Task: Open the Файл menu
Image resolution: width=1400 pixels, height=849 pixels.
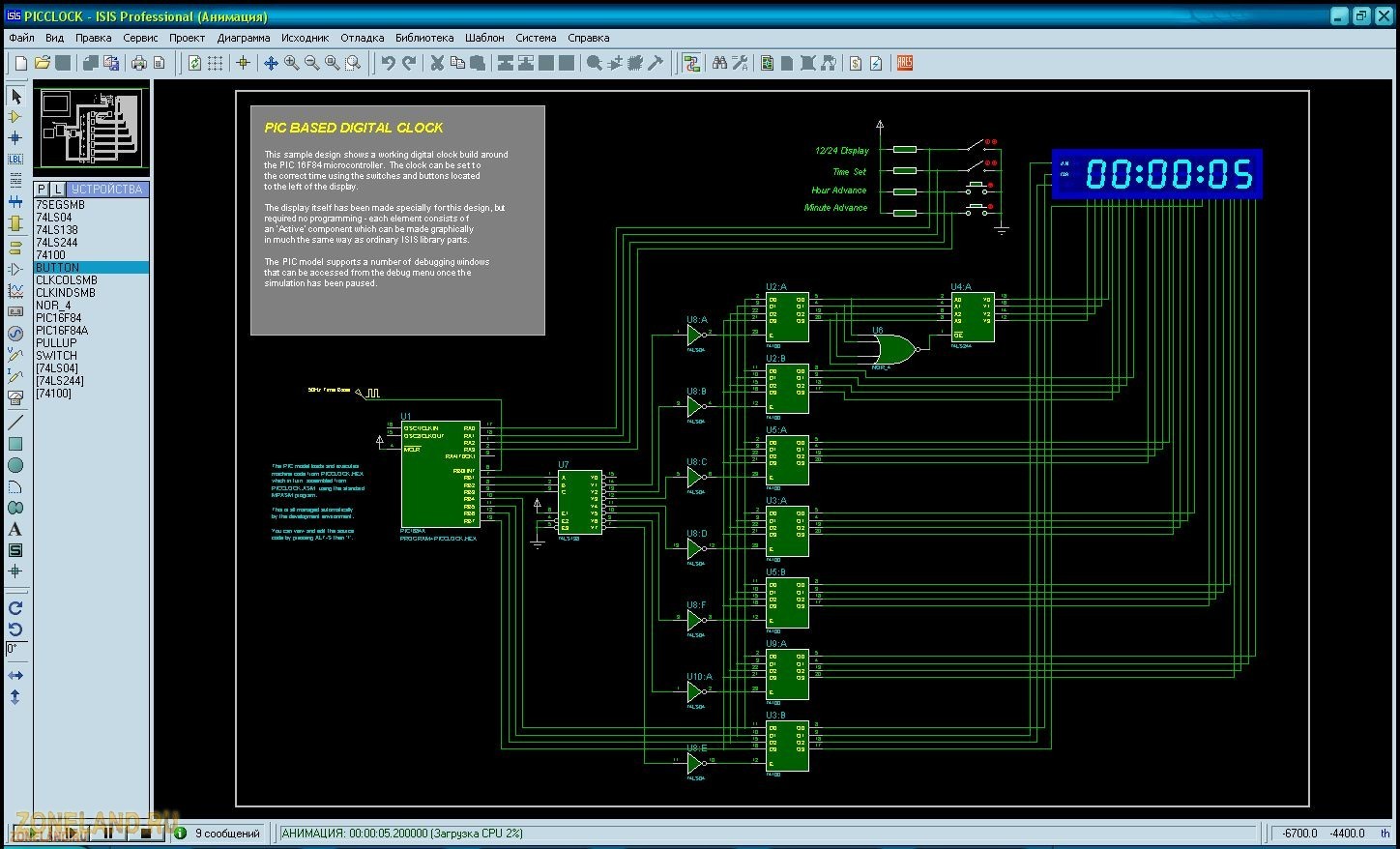Action: [21, 38]
